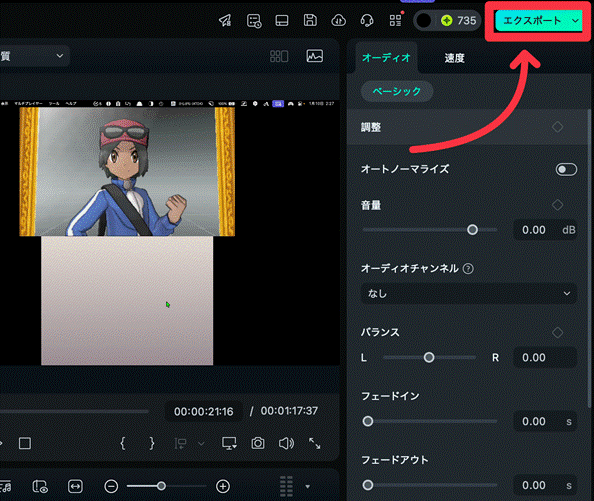Select the ベーシック sub-tab
The height and width of the screenshot is (501, 594).
click(397, 91)
